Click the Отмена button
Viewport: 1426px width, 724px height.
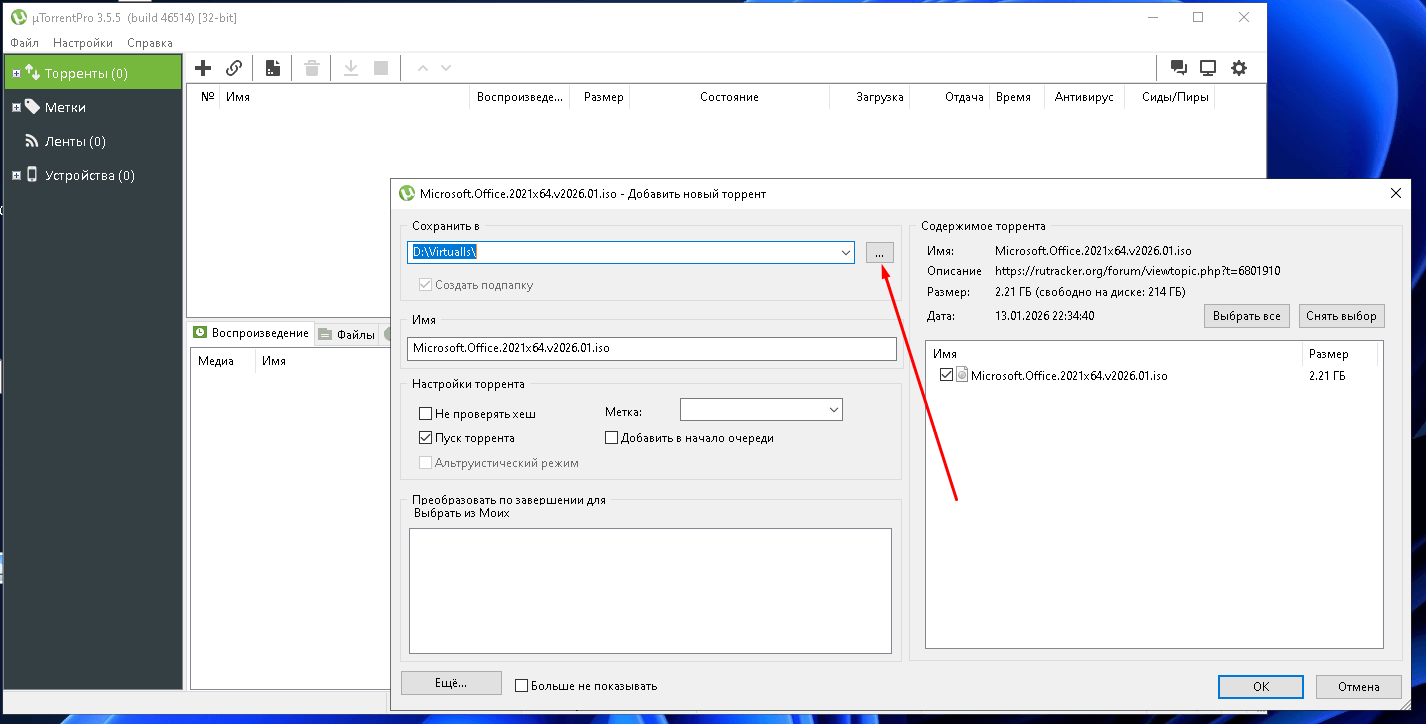1358,686
